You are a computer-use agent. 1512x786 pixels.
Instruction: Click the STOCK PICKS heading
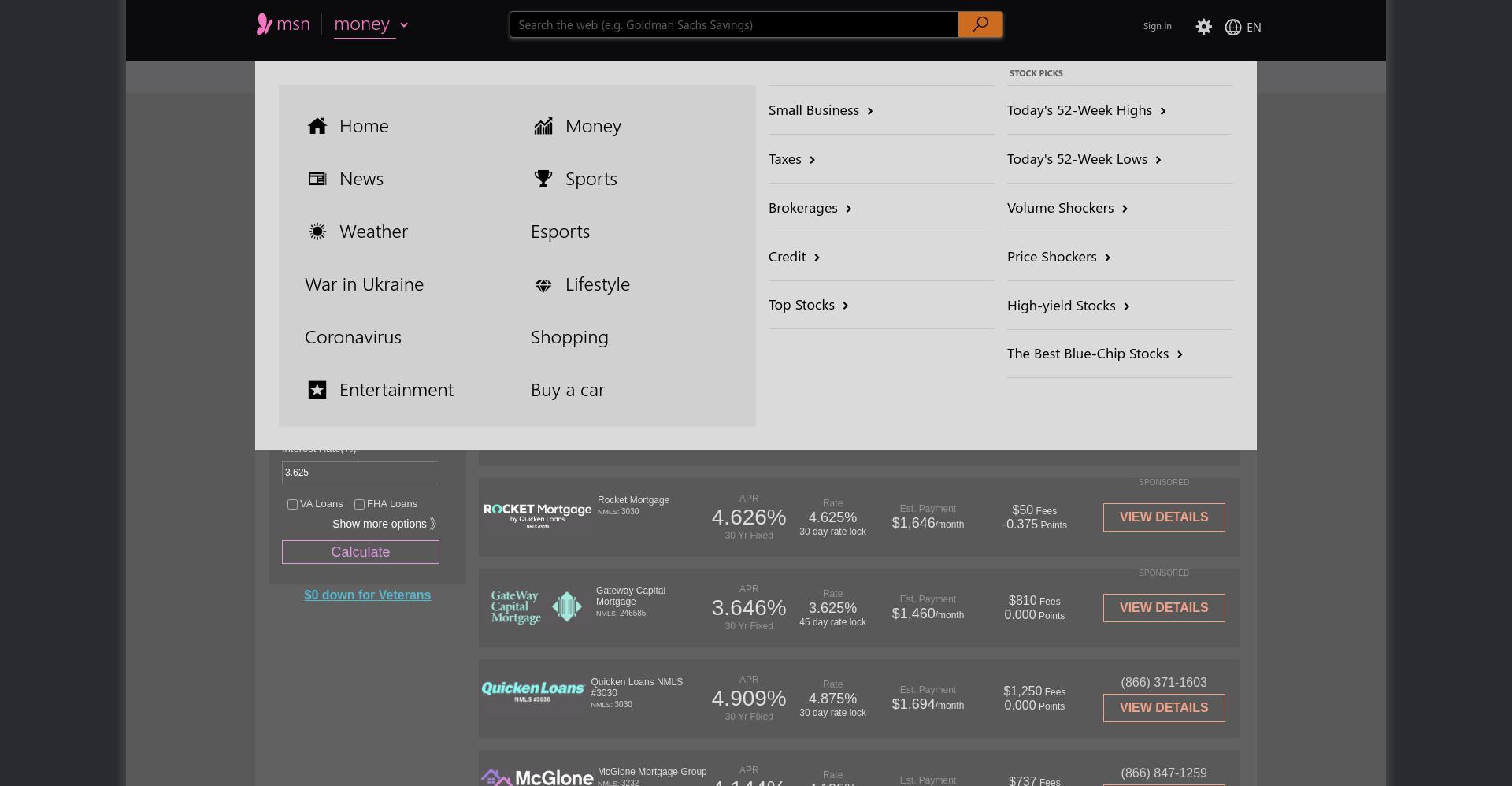(1036, 73)
